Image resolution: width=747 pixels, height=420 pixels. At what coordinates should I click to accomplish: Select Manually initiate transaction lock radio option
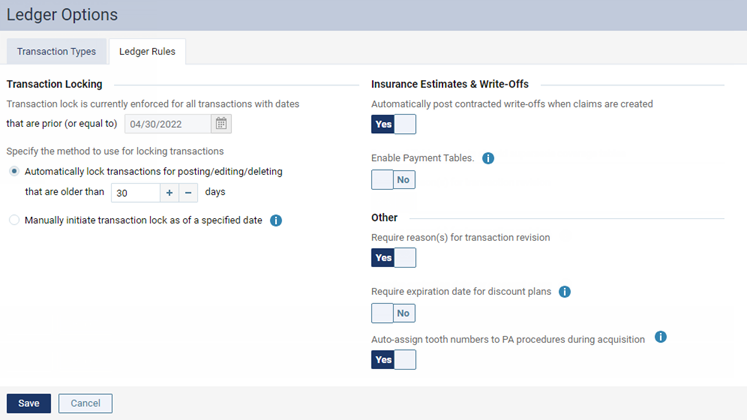14,220
